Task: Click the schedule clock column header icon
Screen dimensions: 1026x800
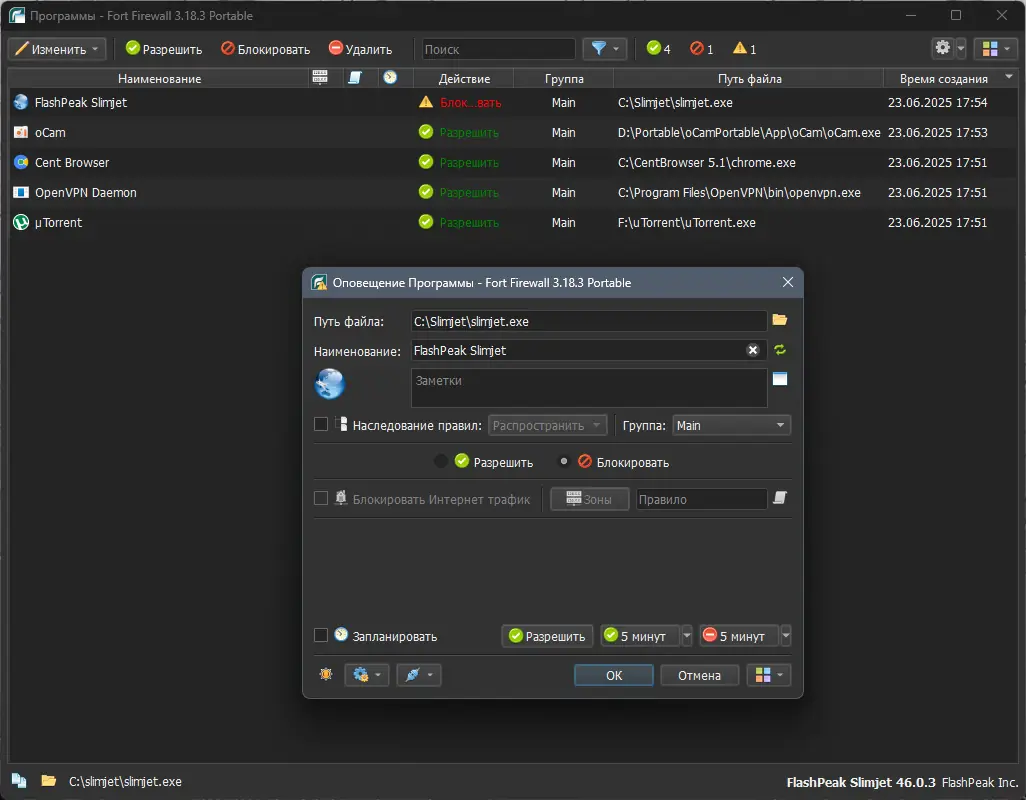Action: click(x=390, y=77)
